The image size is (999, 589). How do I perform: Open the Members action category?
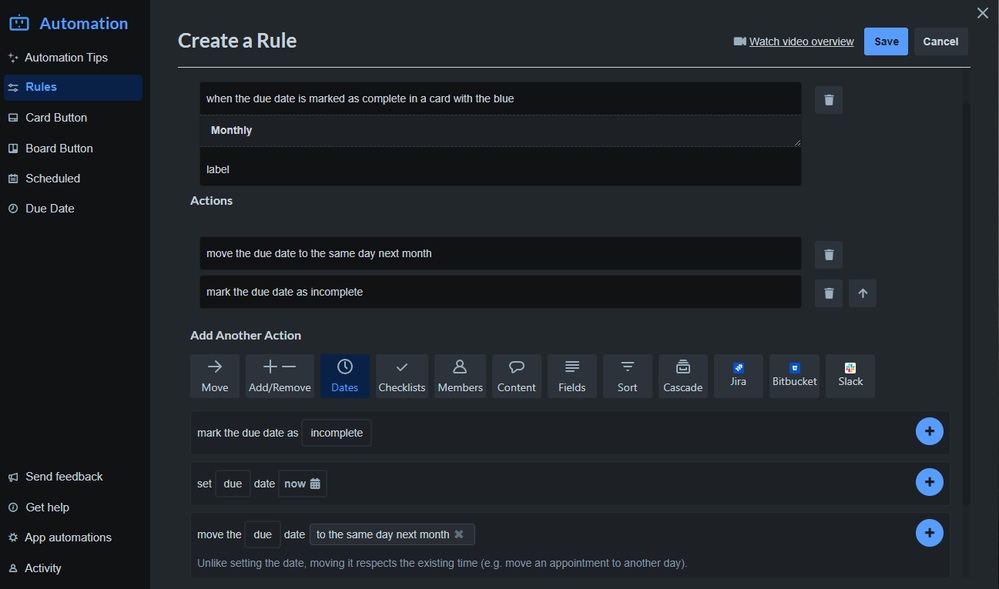pyautogui.click(x=459, y=375)
